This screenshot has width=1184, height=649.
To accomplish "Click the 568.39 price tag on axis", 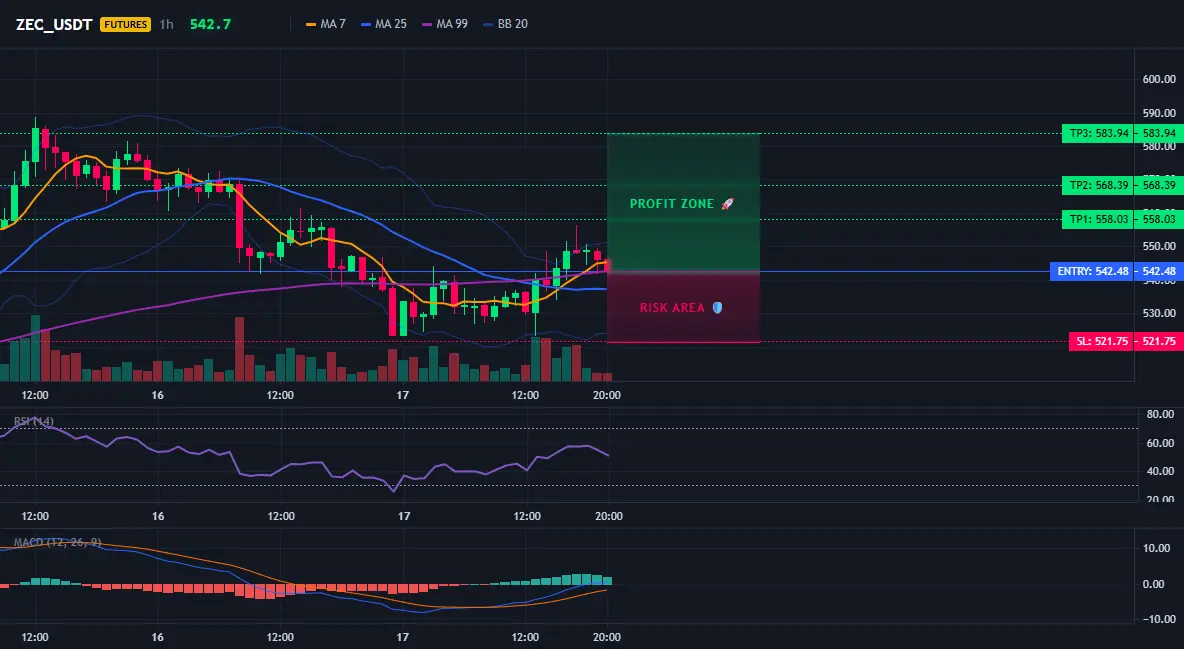I will (1158, 185).
